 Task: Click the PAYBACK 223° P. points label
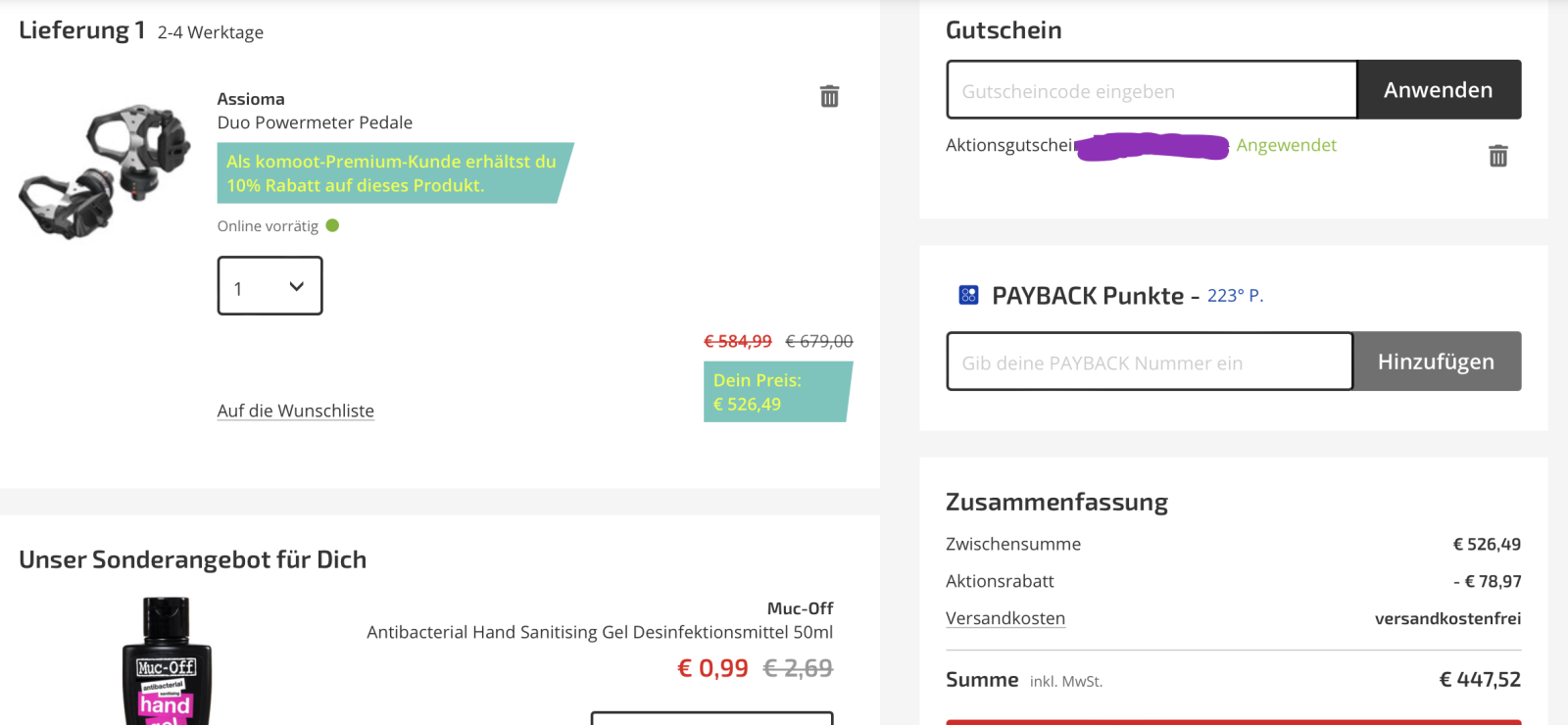pyautogui.click(x=1235, y=296)
